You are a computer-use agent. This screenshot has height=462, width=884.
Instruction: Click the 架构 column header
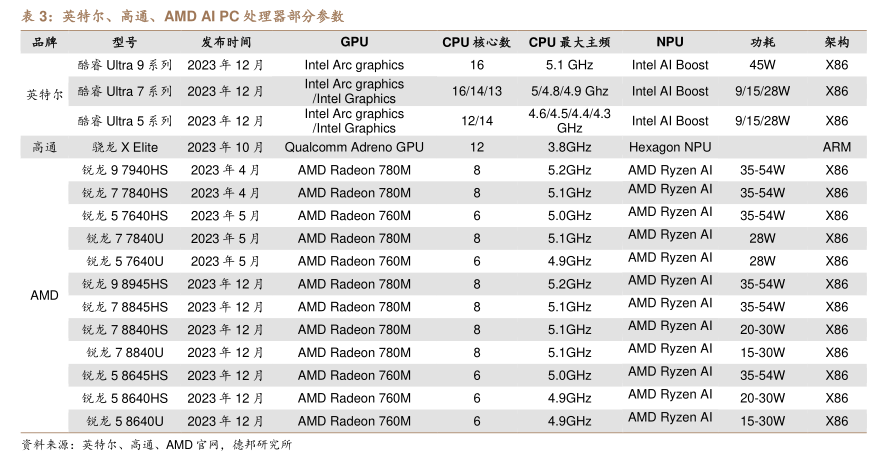837,42
